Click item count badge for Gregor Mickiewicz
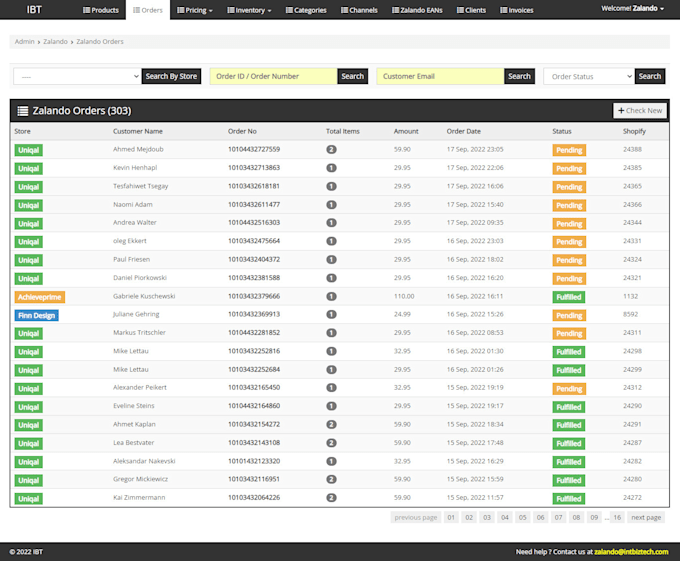This screenshot has height=561, width=680. point(331,479)
